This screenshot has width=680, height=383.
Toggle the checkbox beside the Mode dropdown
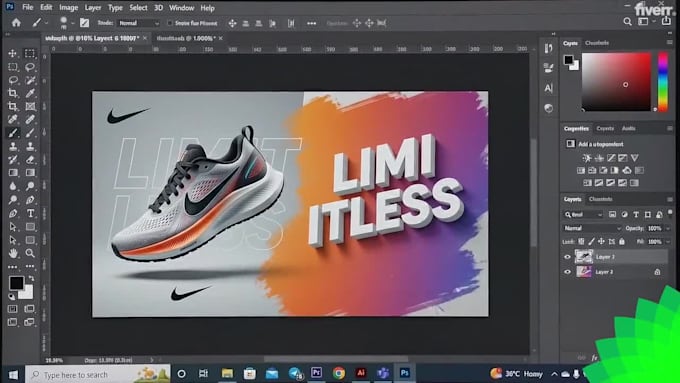point(170,23)
